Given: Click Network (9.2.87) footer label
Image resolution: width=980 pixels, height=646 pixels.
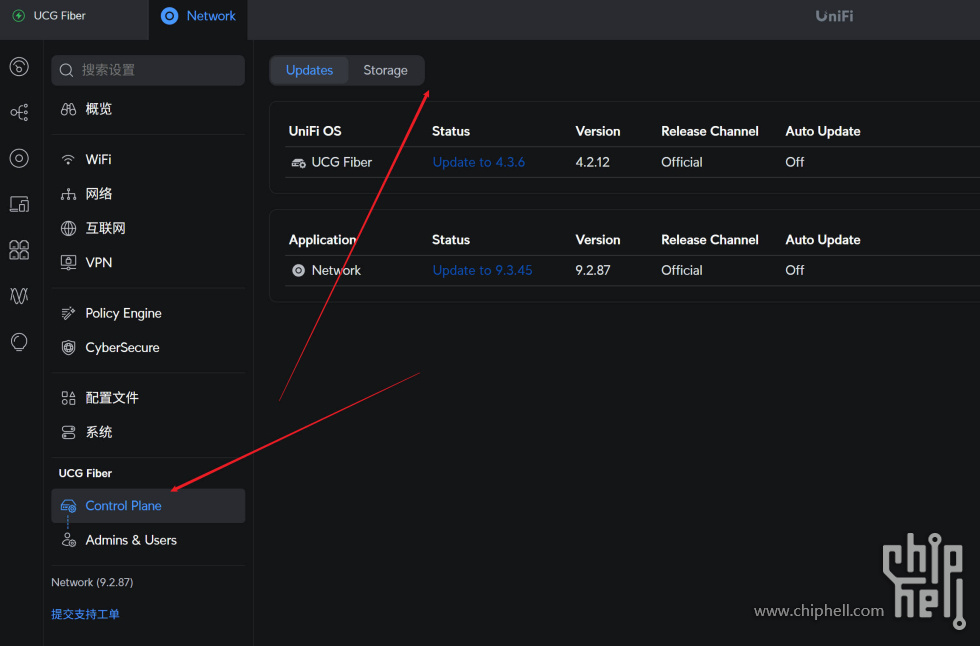Looking at the screenshot, I should point(92,582).
